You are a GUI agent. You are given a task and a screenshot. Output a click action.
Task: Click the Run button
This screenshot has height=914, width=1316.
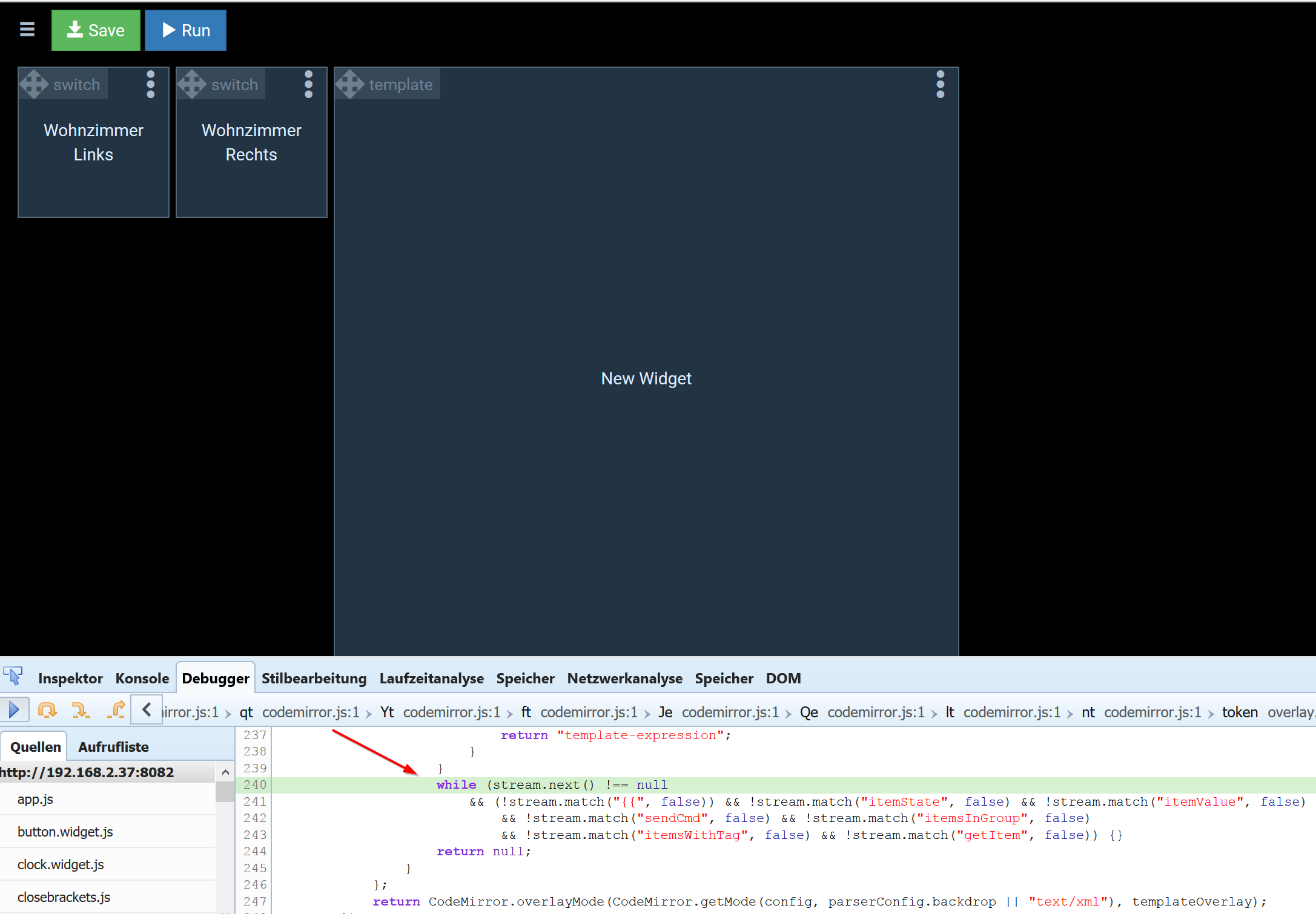click(185, 30)
